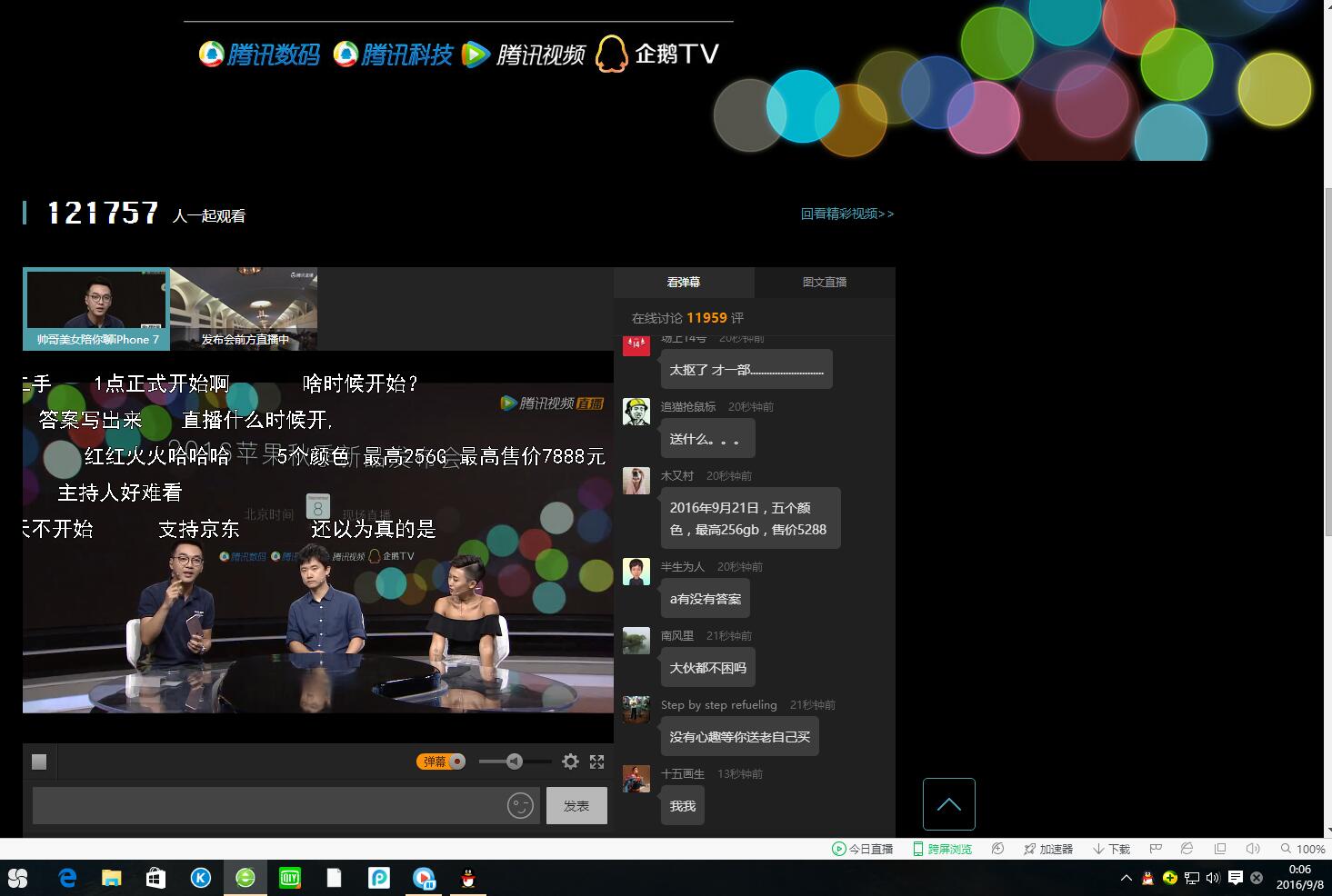Screen dimensions: 1332x896
Task: Click avatar of user 木又村
Action: coord(636,481)
